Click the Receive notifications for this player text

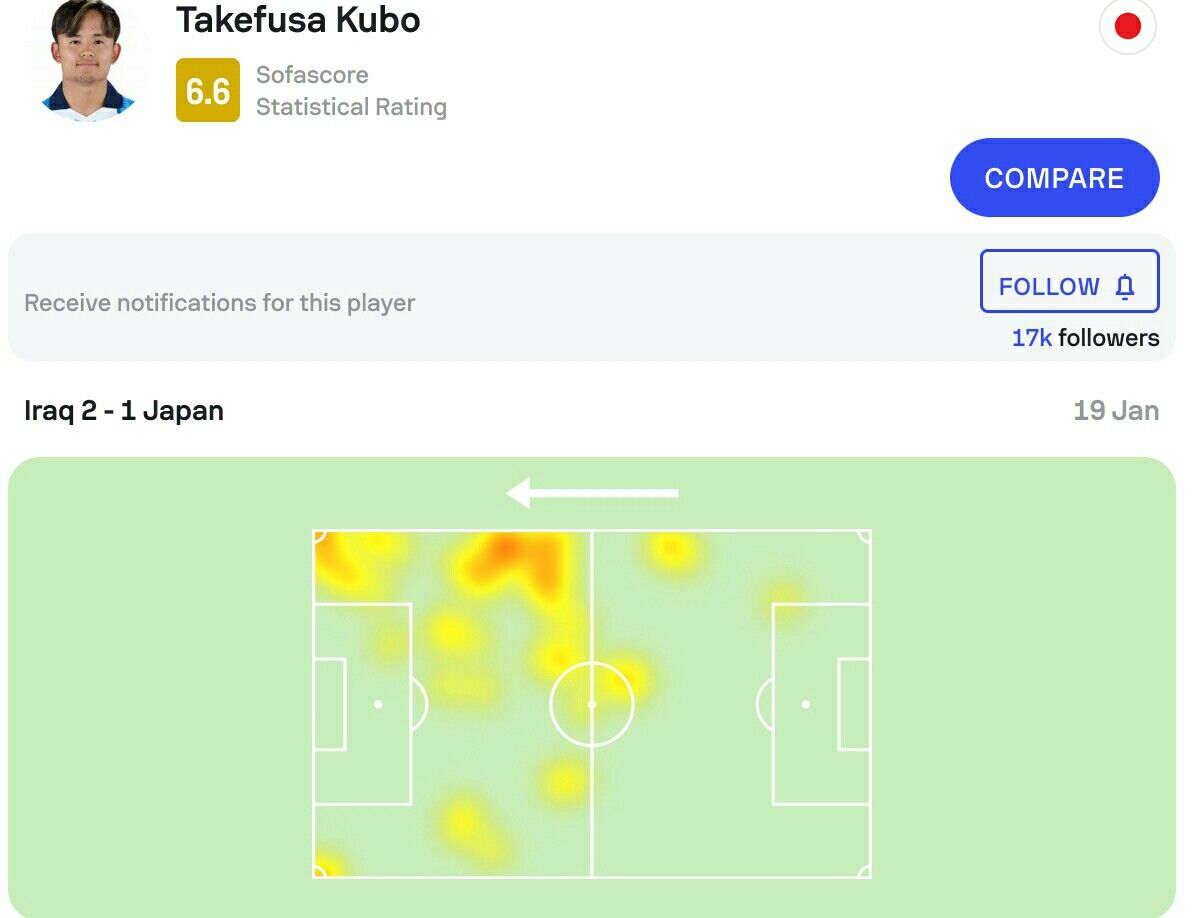pyautogui.click(x=220, y=302)
